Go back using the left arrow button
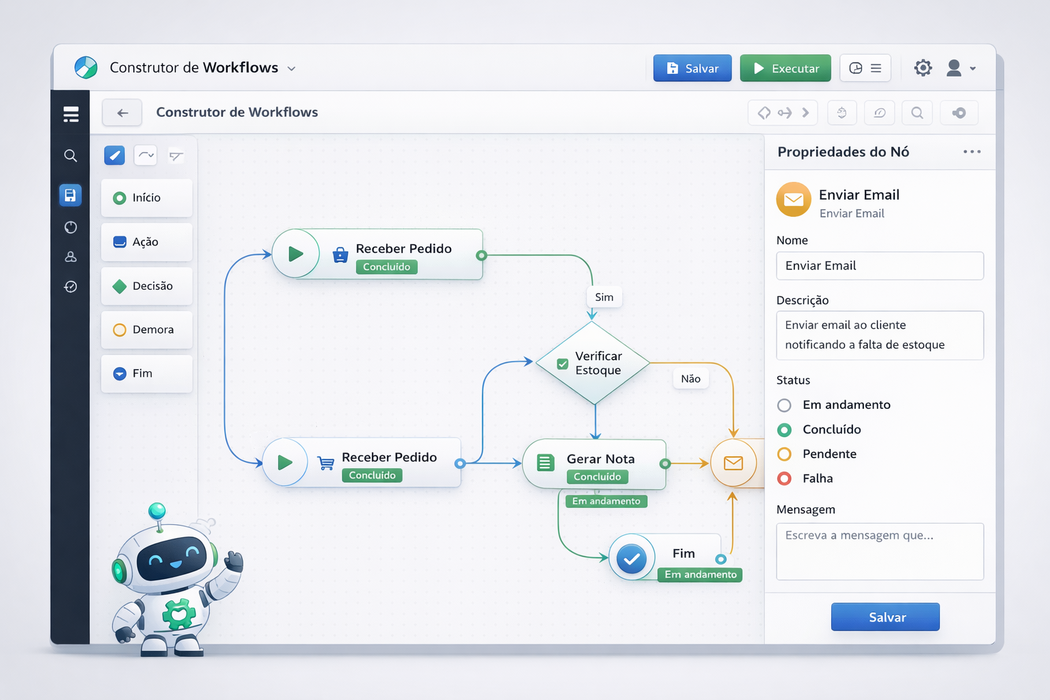This screenshot has height=700, width=1050. pyautogui.click(x=122, y=113)
